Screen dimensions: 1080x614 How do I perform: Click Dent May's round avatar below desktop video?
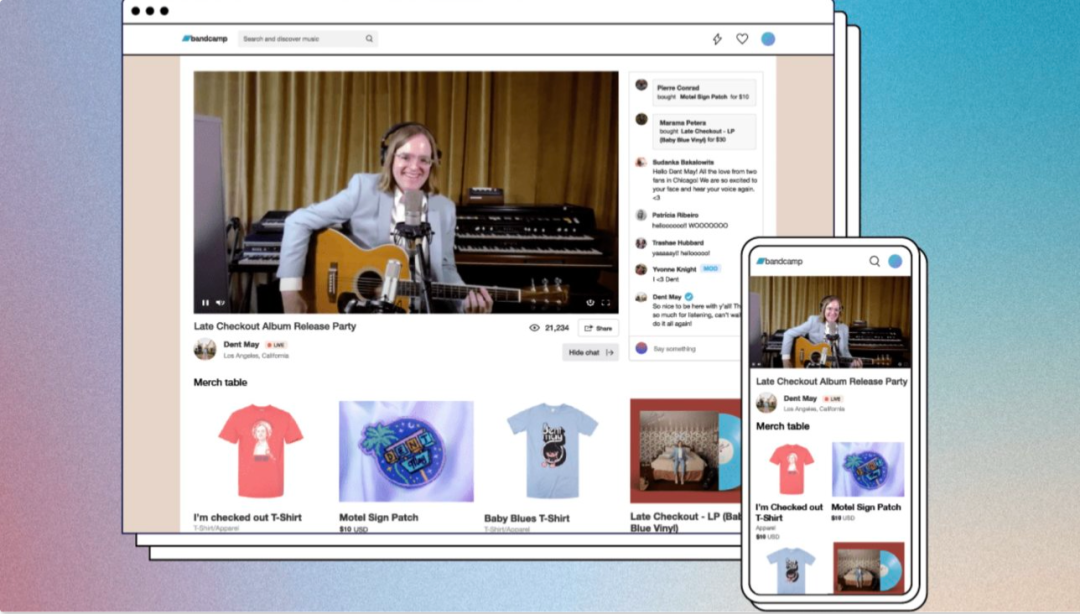point(205,349)
